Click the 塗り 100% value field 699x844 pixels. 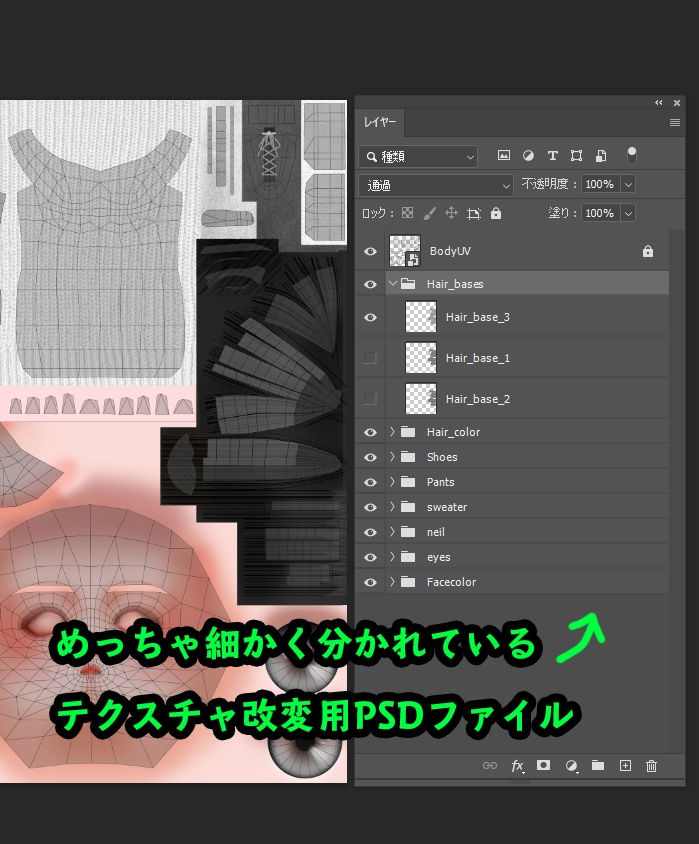(x=600, y=213)
